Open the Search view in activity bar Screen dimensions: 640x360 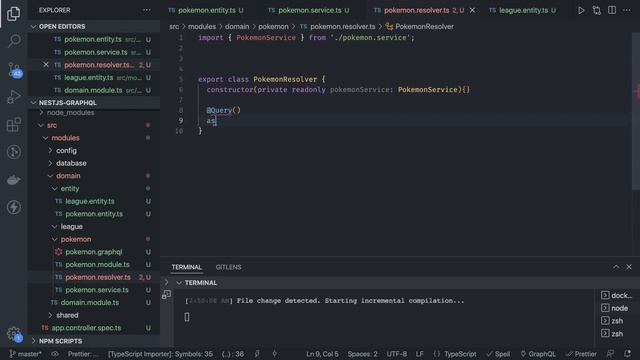[14, 41]
